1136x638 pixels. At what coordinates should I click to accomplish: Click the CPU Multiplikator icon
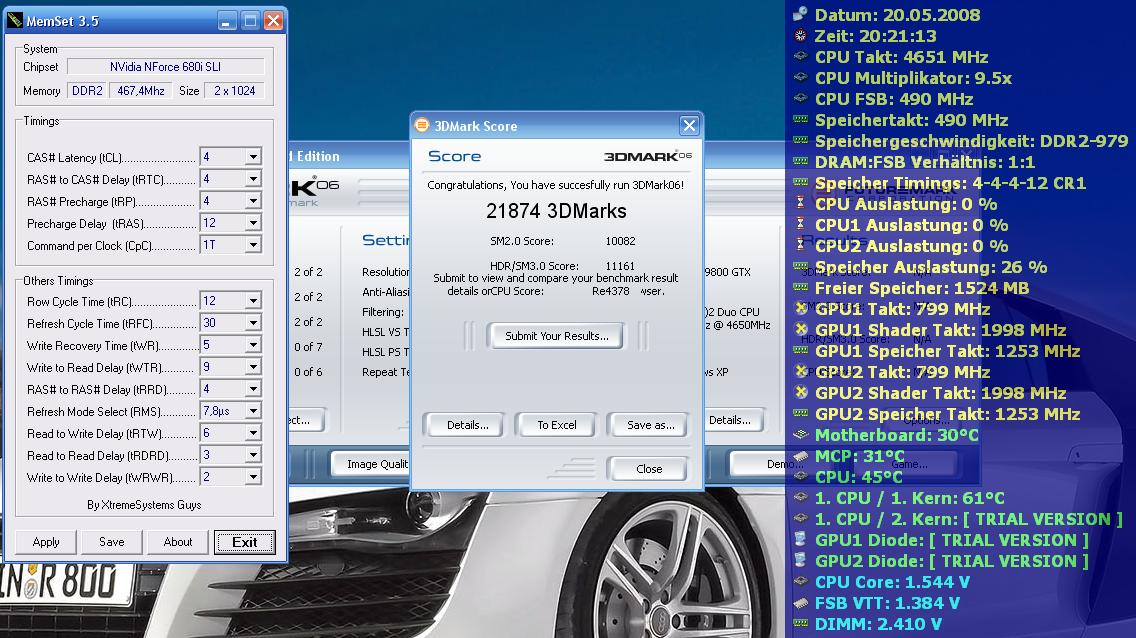tap(800, 77)
